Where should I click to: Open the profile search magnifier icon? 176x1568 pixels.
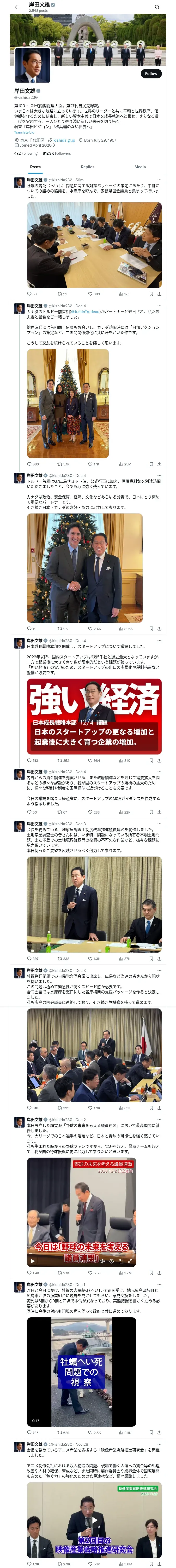click(157, 7)
